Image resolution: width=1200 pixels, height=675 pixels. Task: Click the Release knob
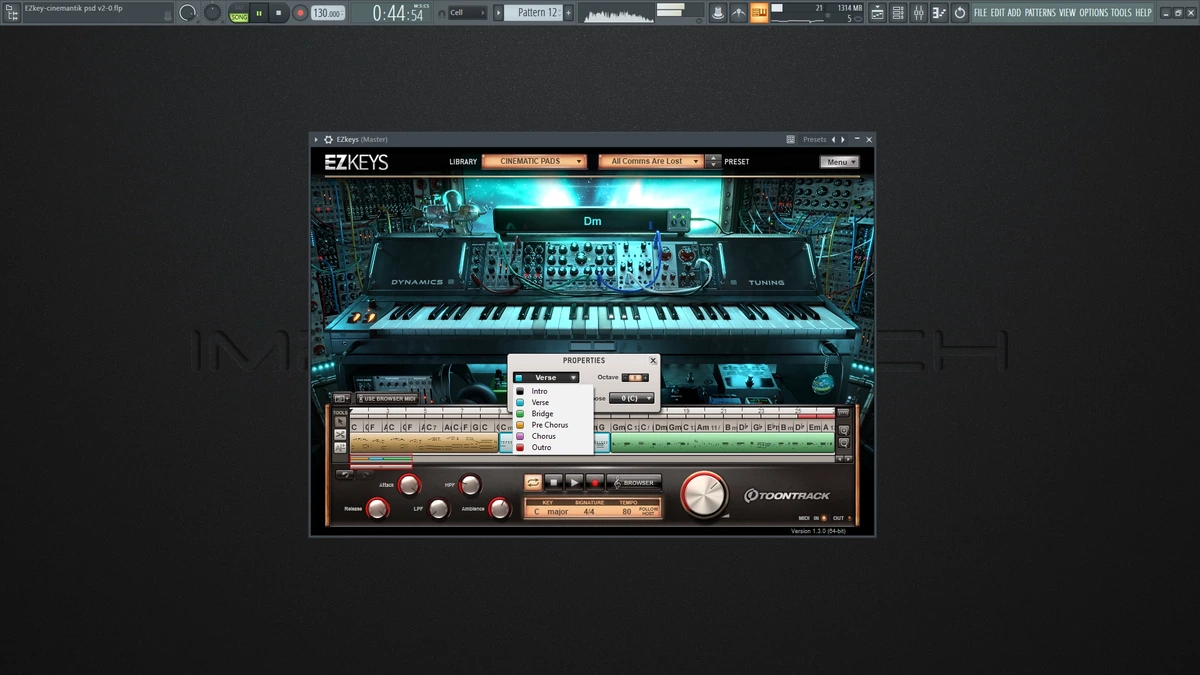[377, 509]
